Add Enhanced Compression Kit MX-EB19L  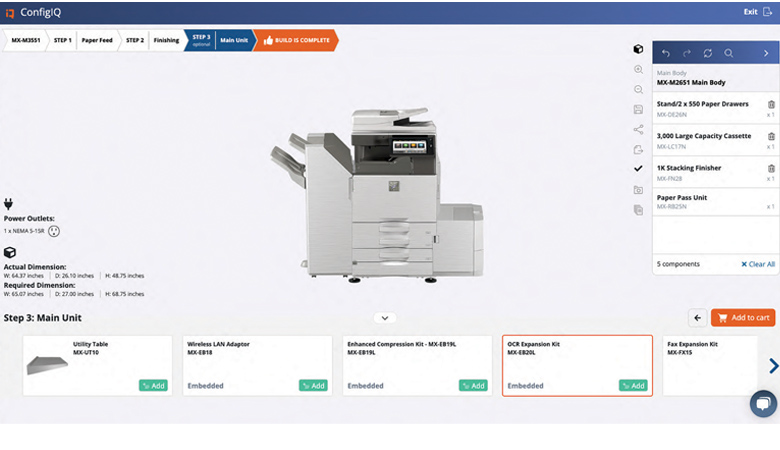[473, 386]
